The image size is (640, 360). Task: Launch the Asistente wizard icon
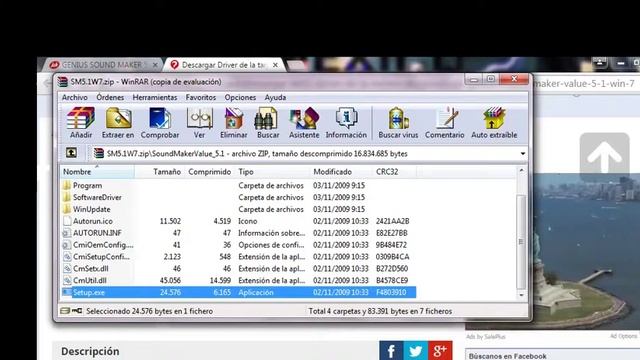pos(304,122)
